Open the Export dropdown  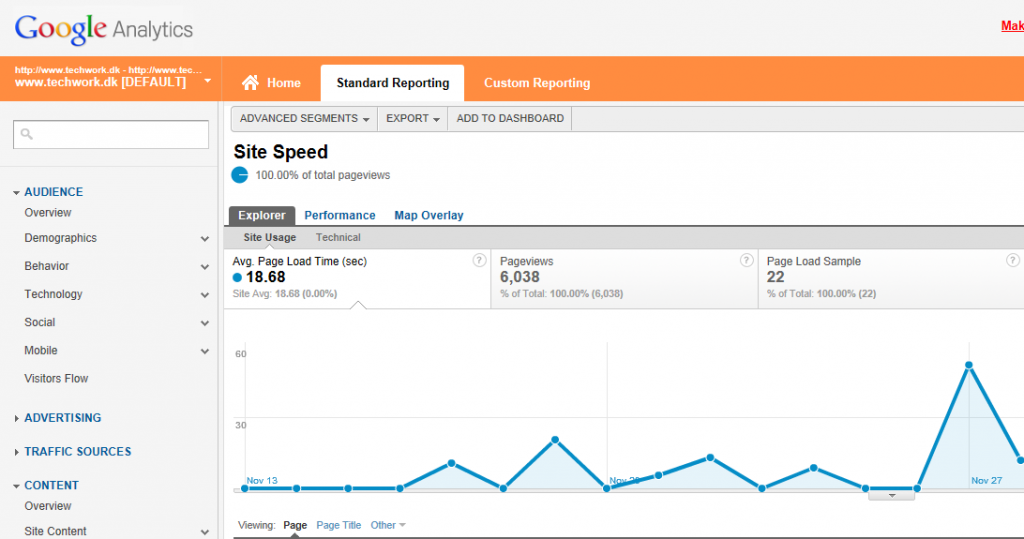(413, 118)
